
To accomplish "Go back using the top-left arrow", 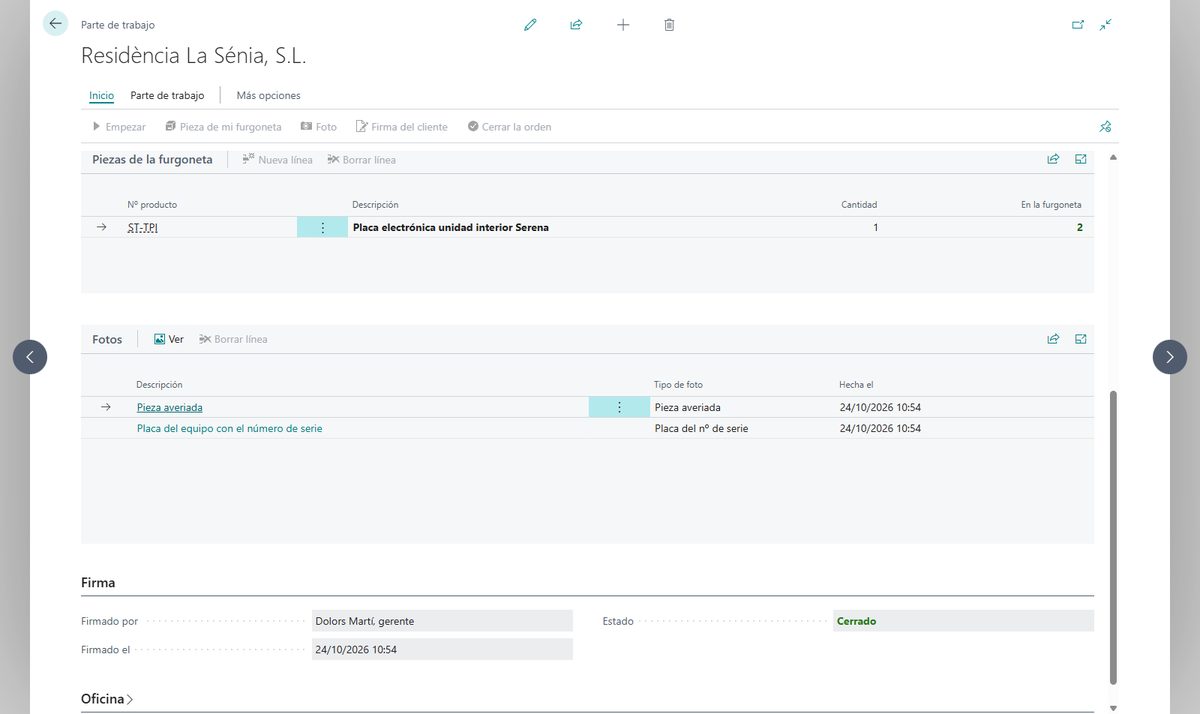I will click(55, 24).
